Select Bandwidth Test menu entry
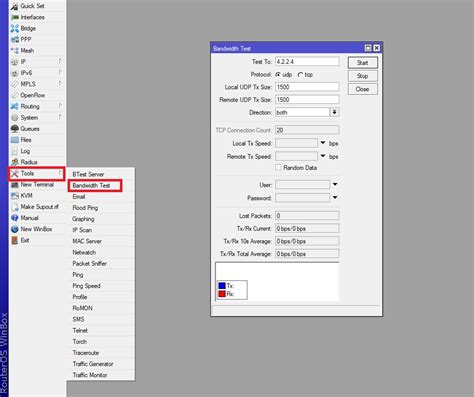The width and height of the screenshot is (474, 397). pos(91,186)
